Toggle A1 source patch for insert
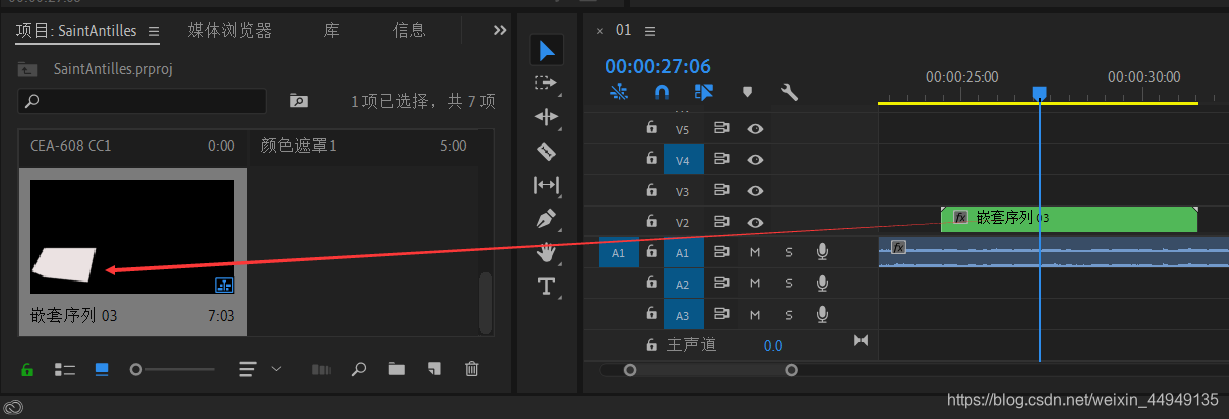 click(x=618, y=253)
